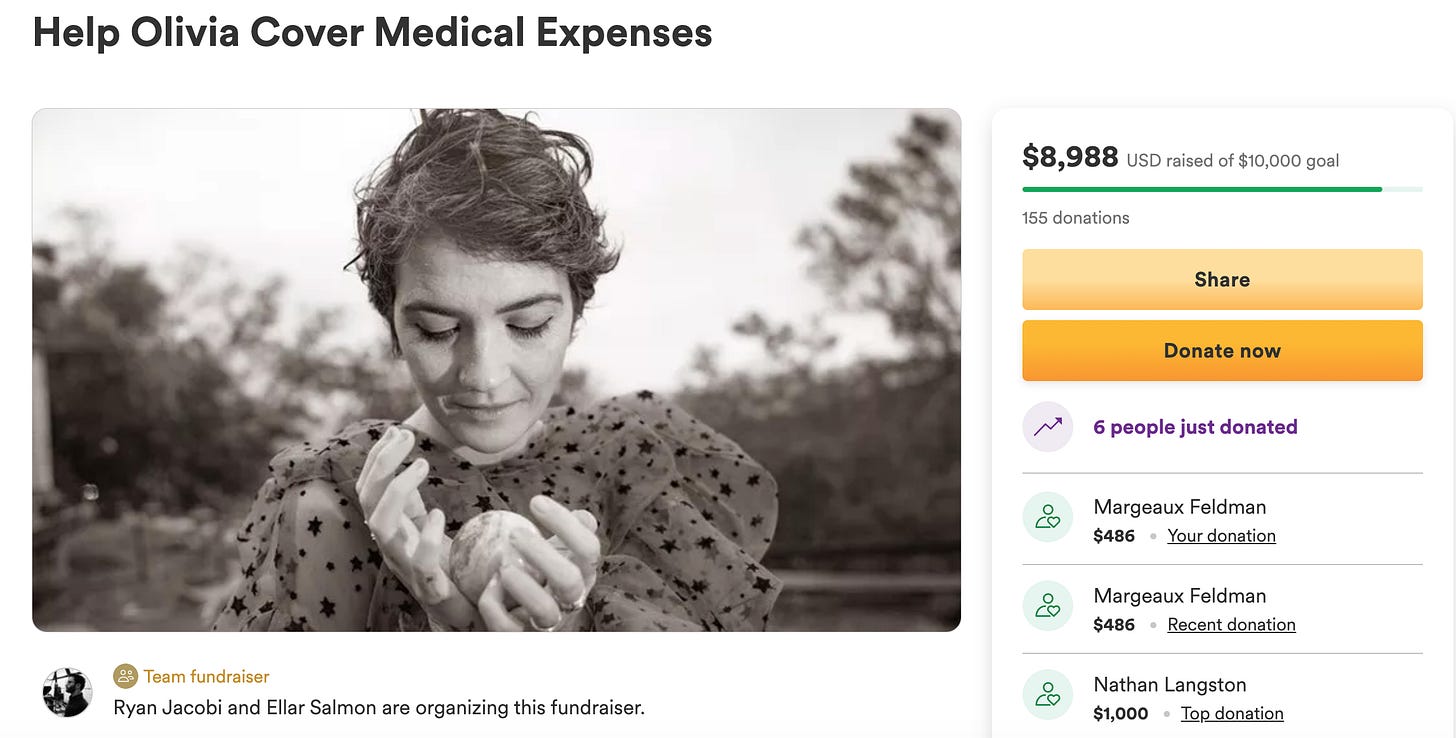Image resolution: width=1456 pixels, height=738 pixels.
Task: Click the 6 people just donated text
Action: click(x=1195, y=427)
